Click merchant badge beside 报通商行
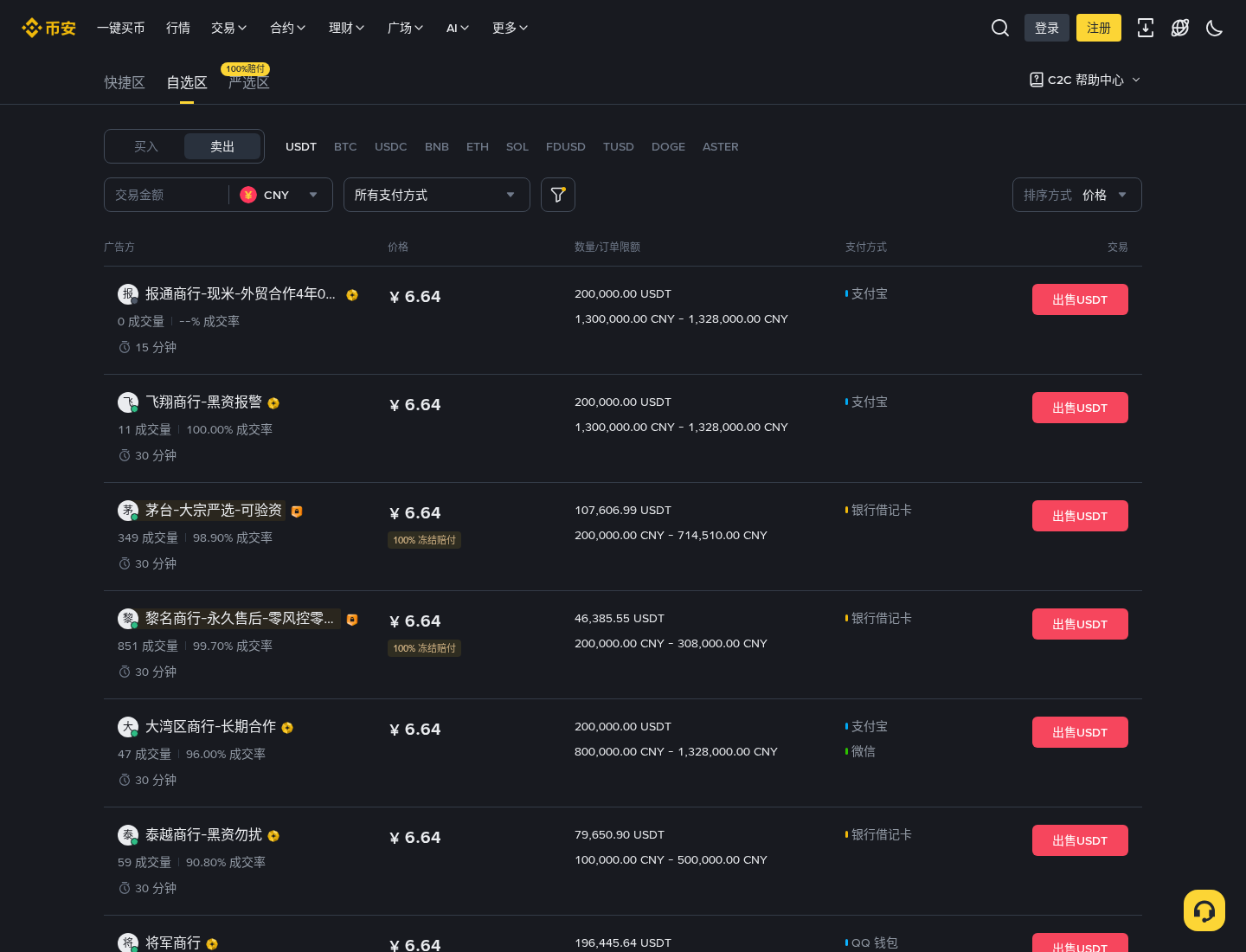This screenshot has width=1246, height=952. [x=352, y=295]
